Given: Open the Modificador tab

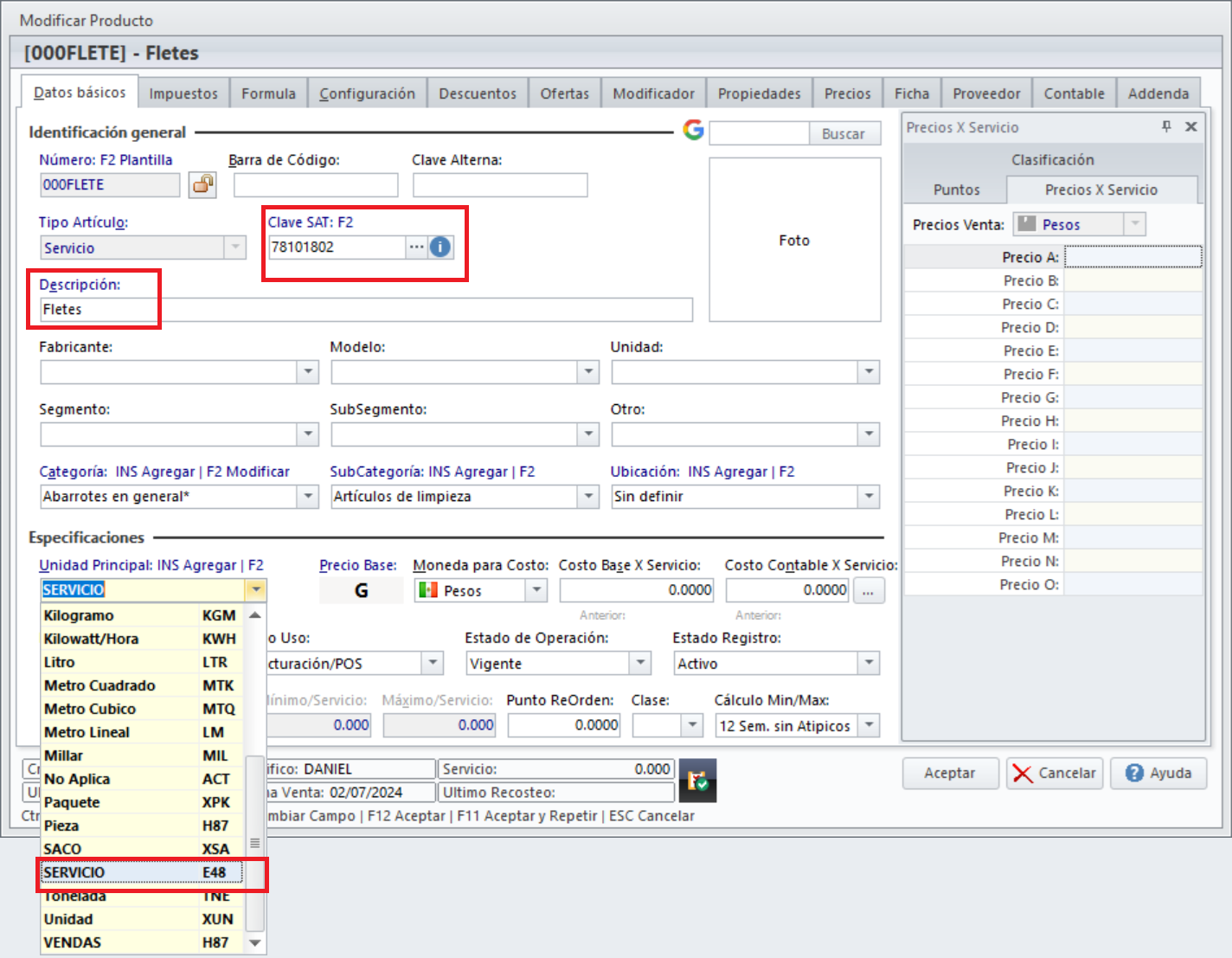Looking at the screenshot, I should 653,93.
